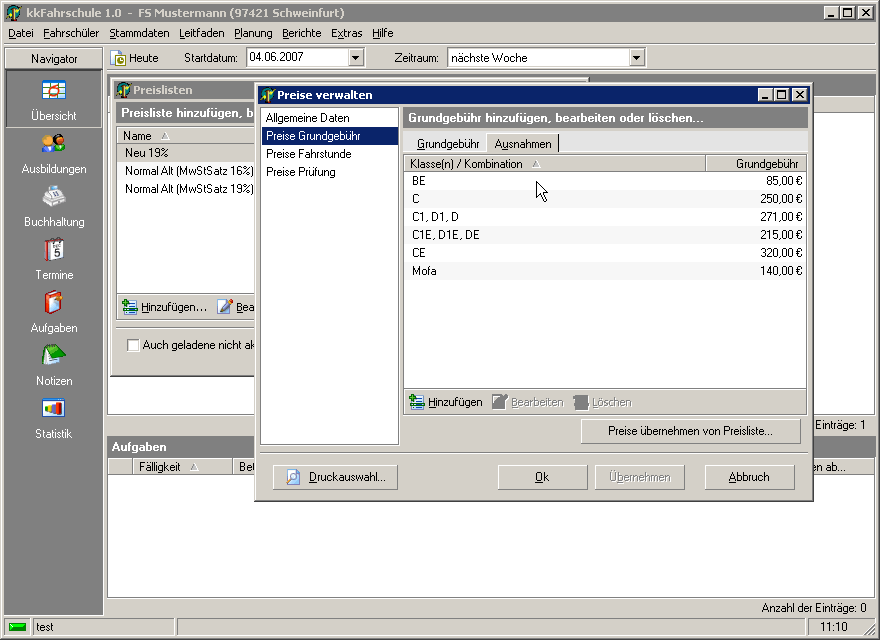The height and width of the screenshot is (640, 880).
Task: Go to Termine calendar icon
Action: pos(53,250)
